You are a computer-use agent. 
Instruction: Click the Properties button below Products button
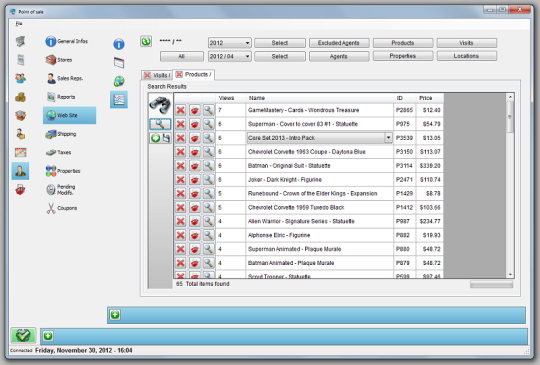pos(403,56)
